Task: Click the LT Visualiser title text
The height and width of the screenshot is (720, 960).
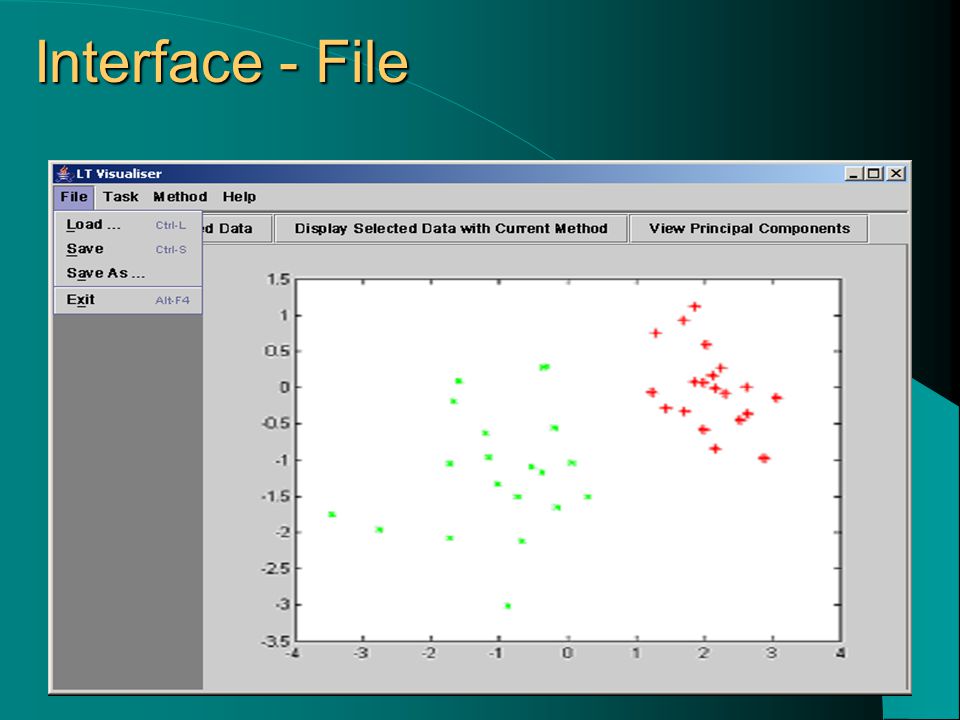Action: pyautogui.click(x=119, y=174)
